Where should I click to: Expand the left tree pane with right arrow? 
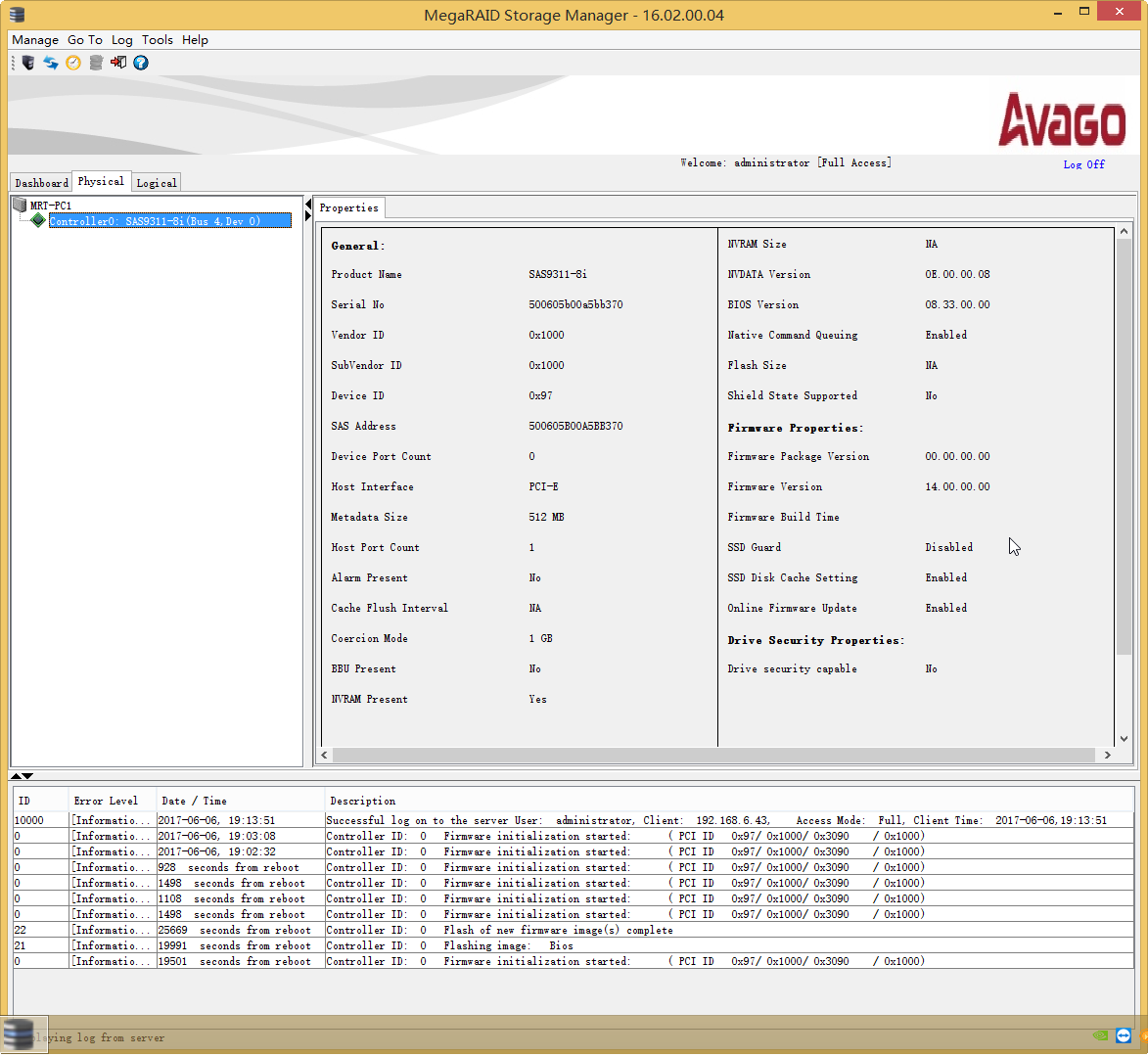pyautogui.click(x=308, y=216)
